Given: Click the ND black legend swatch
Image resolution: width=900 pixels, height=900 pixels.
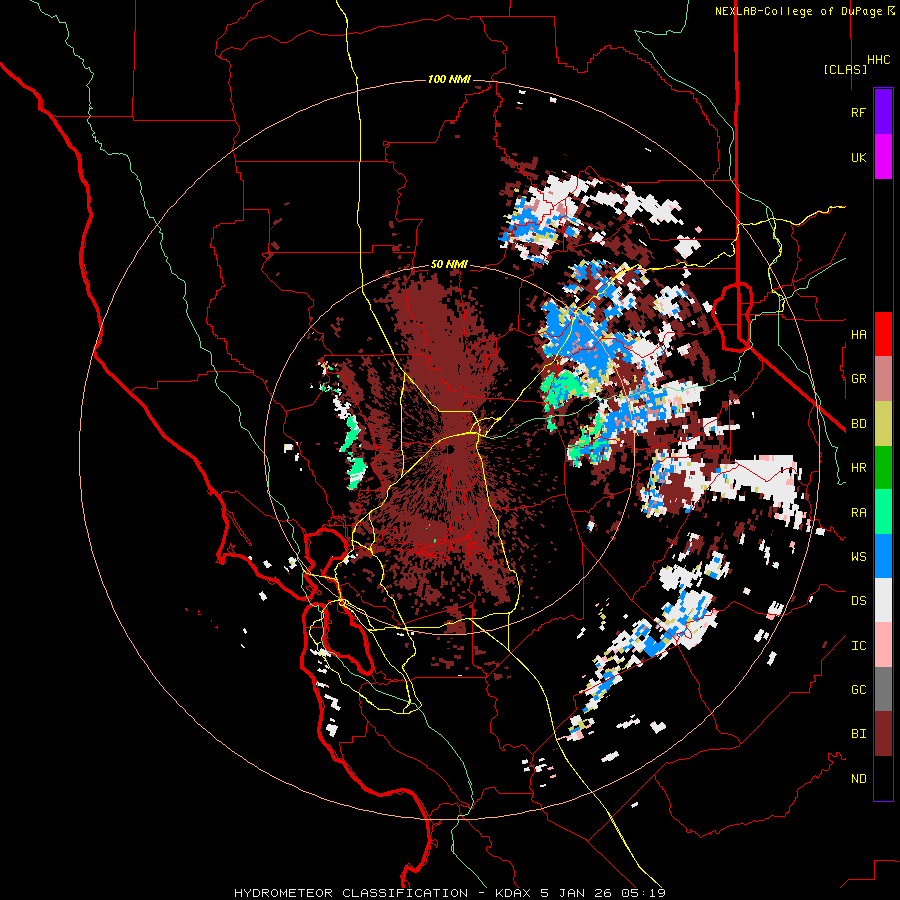Looking at the screenshot, I should click(883, 778).
